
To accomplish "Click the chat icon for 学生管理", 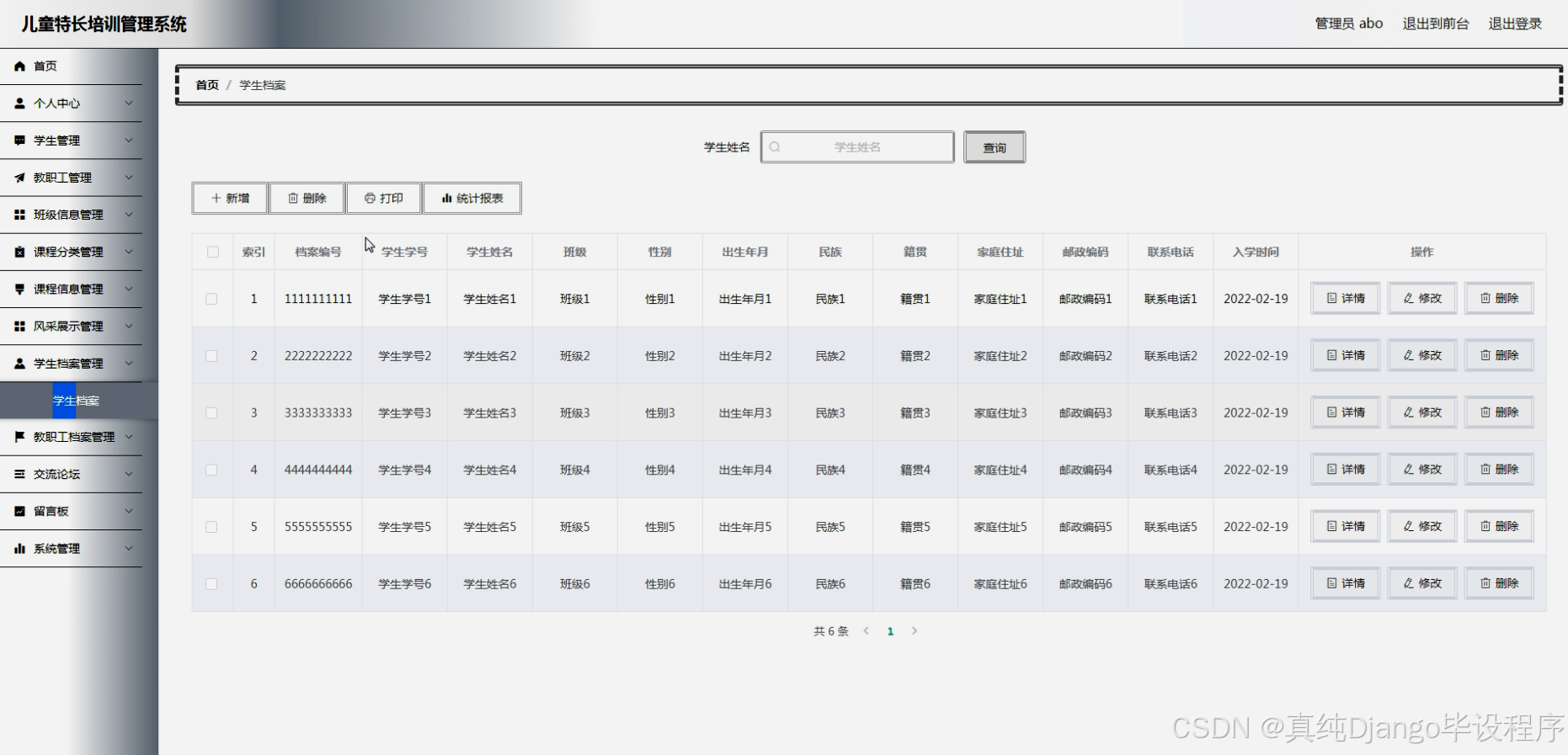I will (x=19, y=141).
